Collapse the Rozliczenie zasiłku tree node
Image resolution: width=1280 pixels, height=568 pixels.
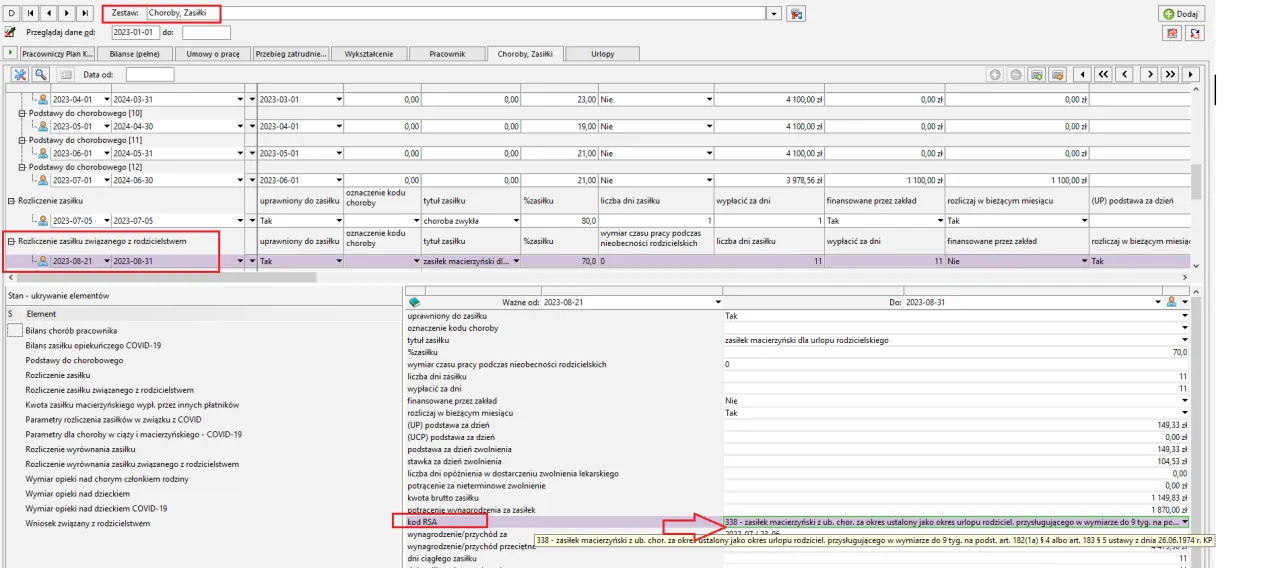11,200
